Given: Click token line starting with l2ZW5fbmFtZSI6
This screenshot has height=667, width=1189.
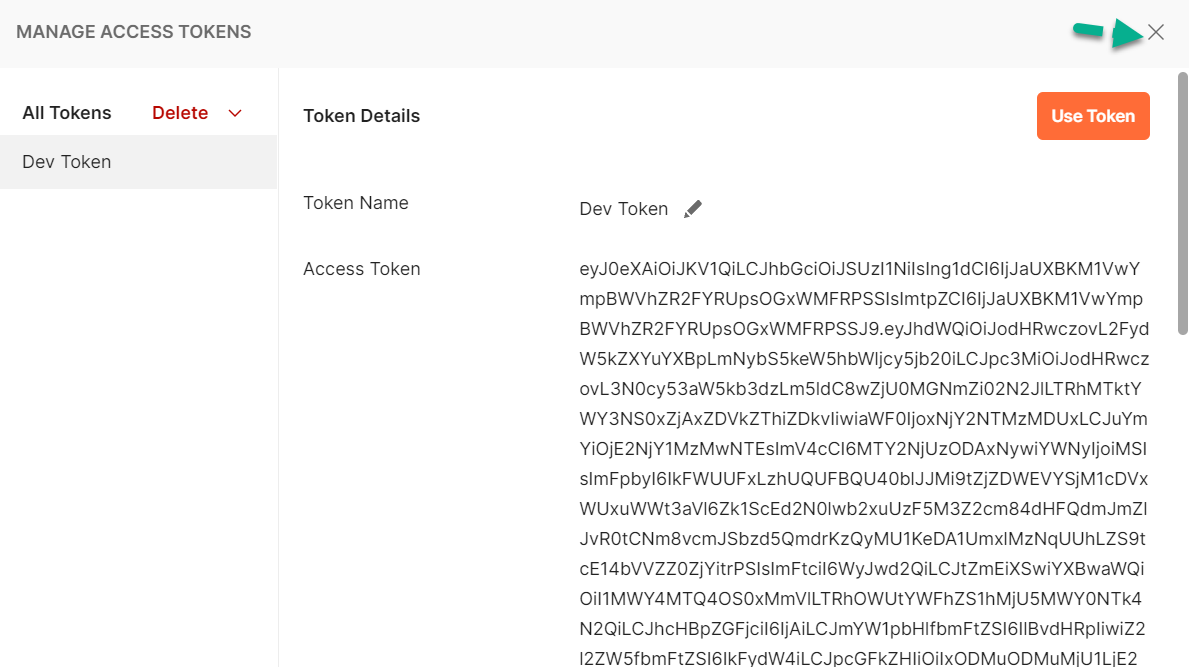Looking at the screenshot, I should click(858, 657).
